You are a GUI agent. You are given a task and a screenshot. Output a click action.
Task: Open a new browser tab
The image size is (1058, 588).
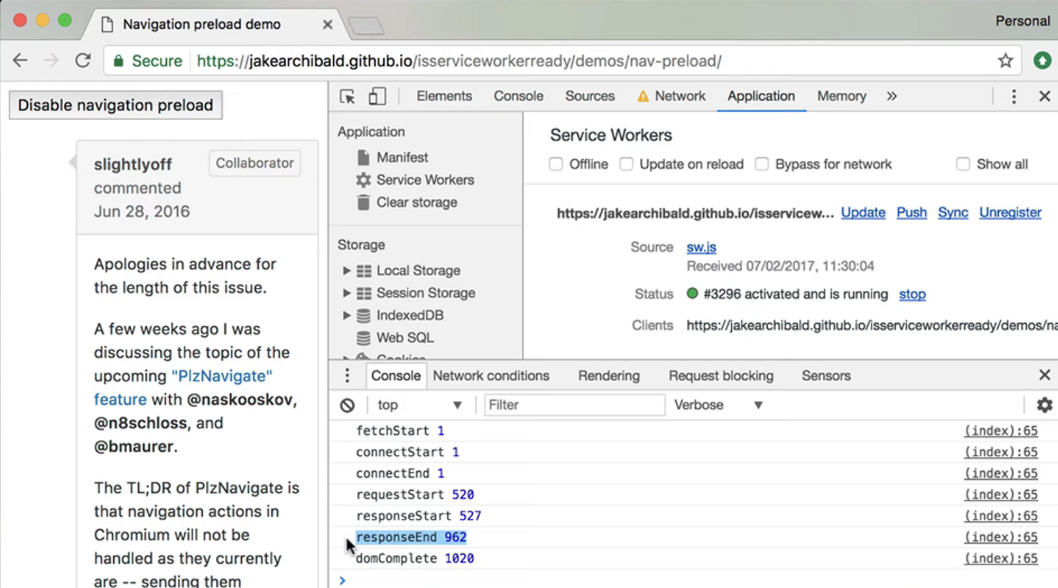[366, 26]
